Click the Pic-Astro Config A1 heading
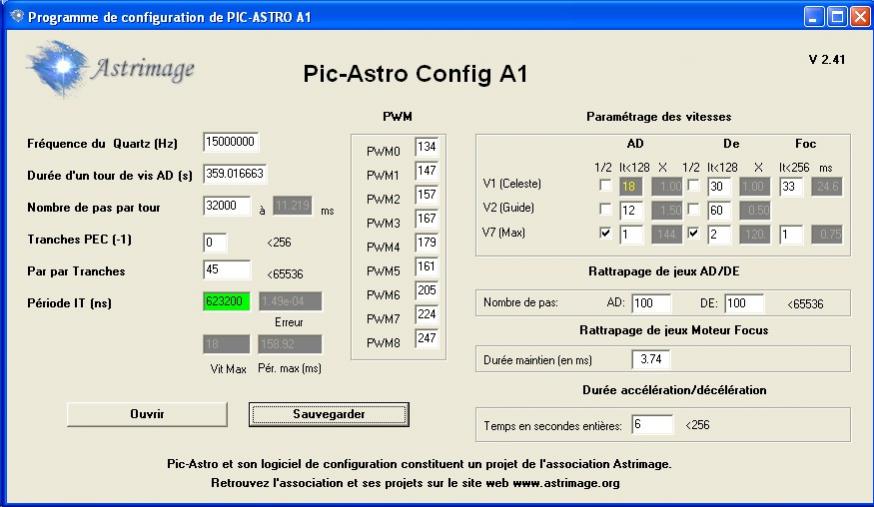The width and height of the screenshot is (874, 507). 415,74
